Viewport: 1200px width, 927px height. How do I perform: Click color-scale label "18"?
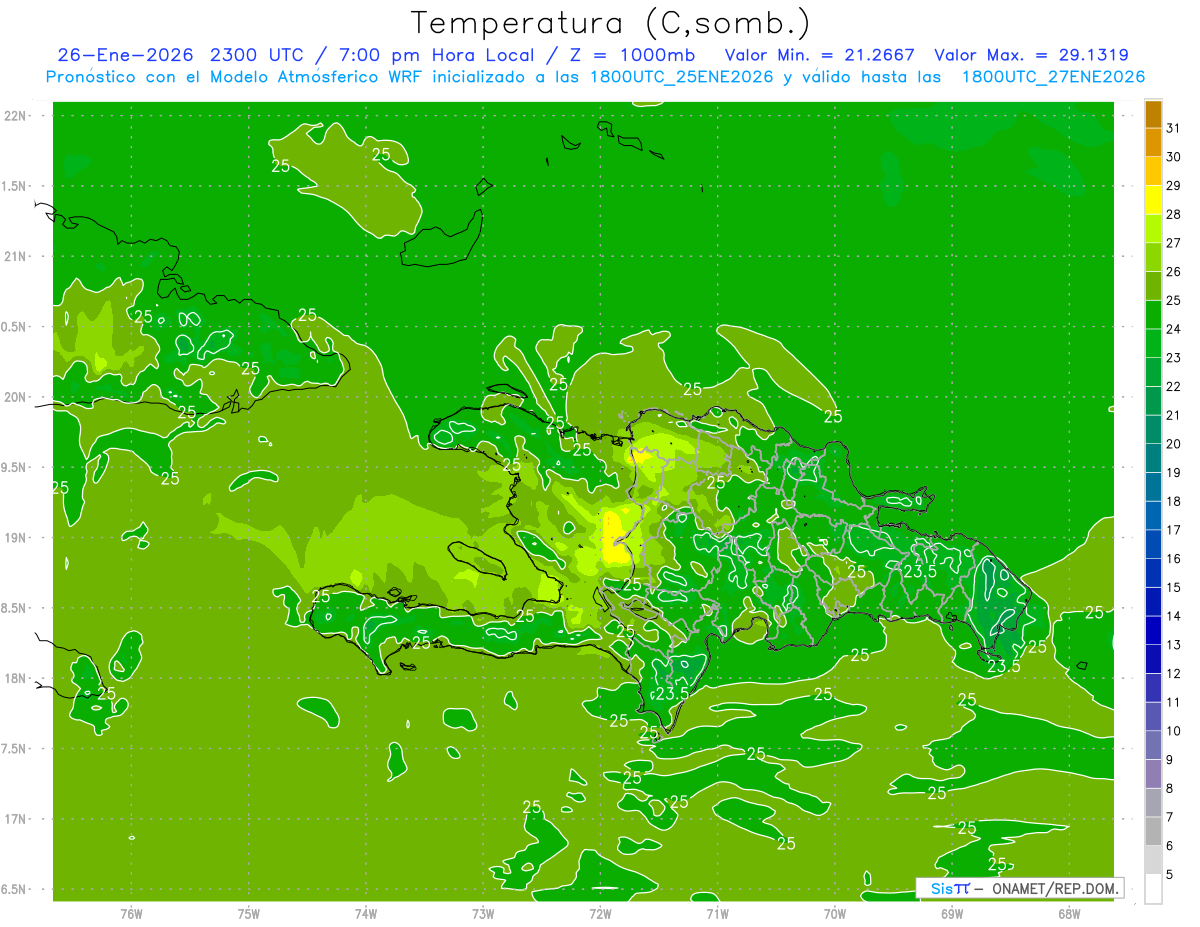coord(1174,502)
